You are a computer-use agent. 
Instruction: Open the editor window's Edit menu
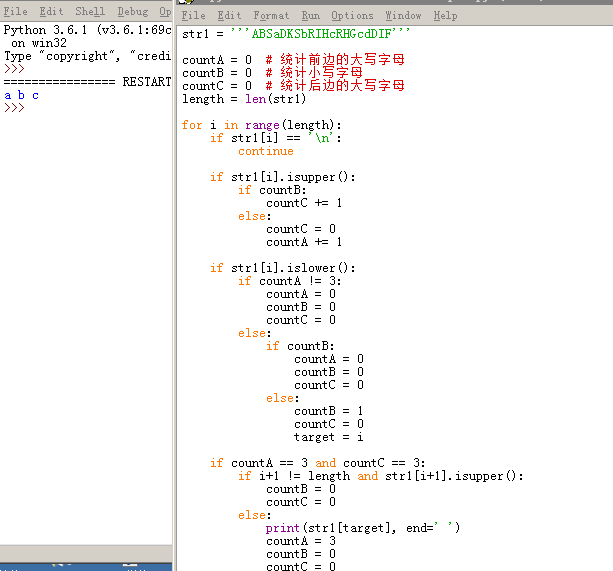pyautogui.click(x=229, y=16)
